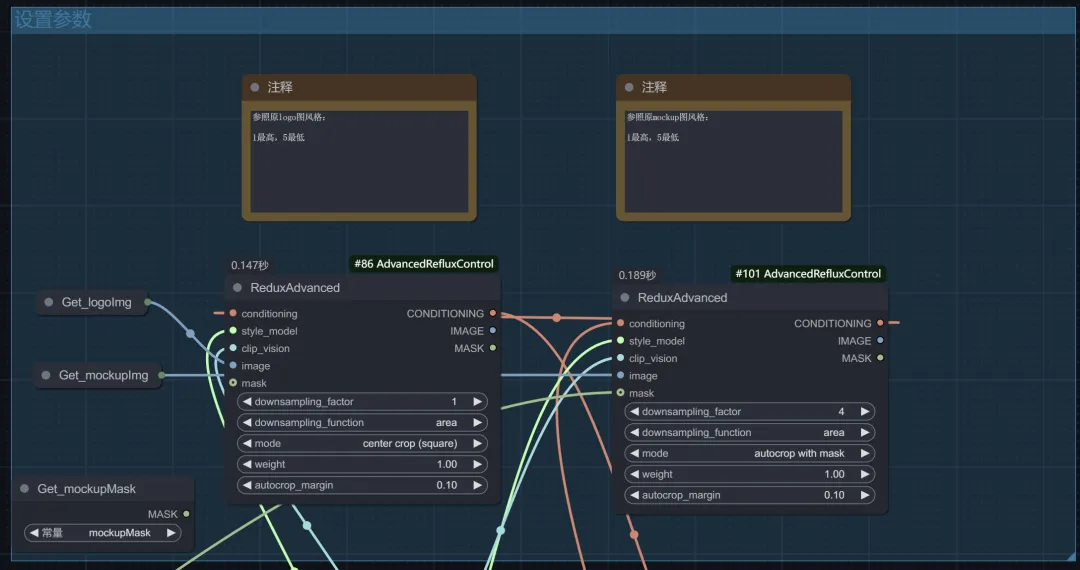Increase weight in node #86 with right arrow

pyautogui.click(x=477, y=464)
